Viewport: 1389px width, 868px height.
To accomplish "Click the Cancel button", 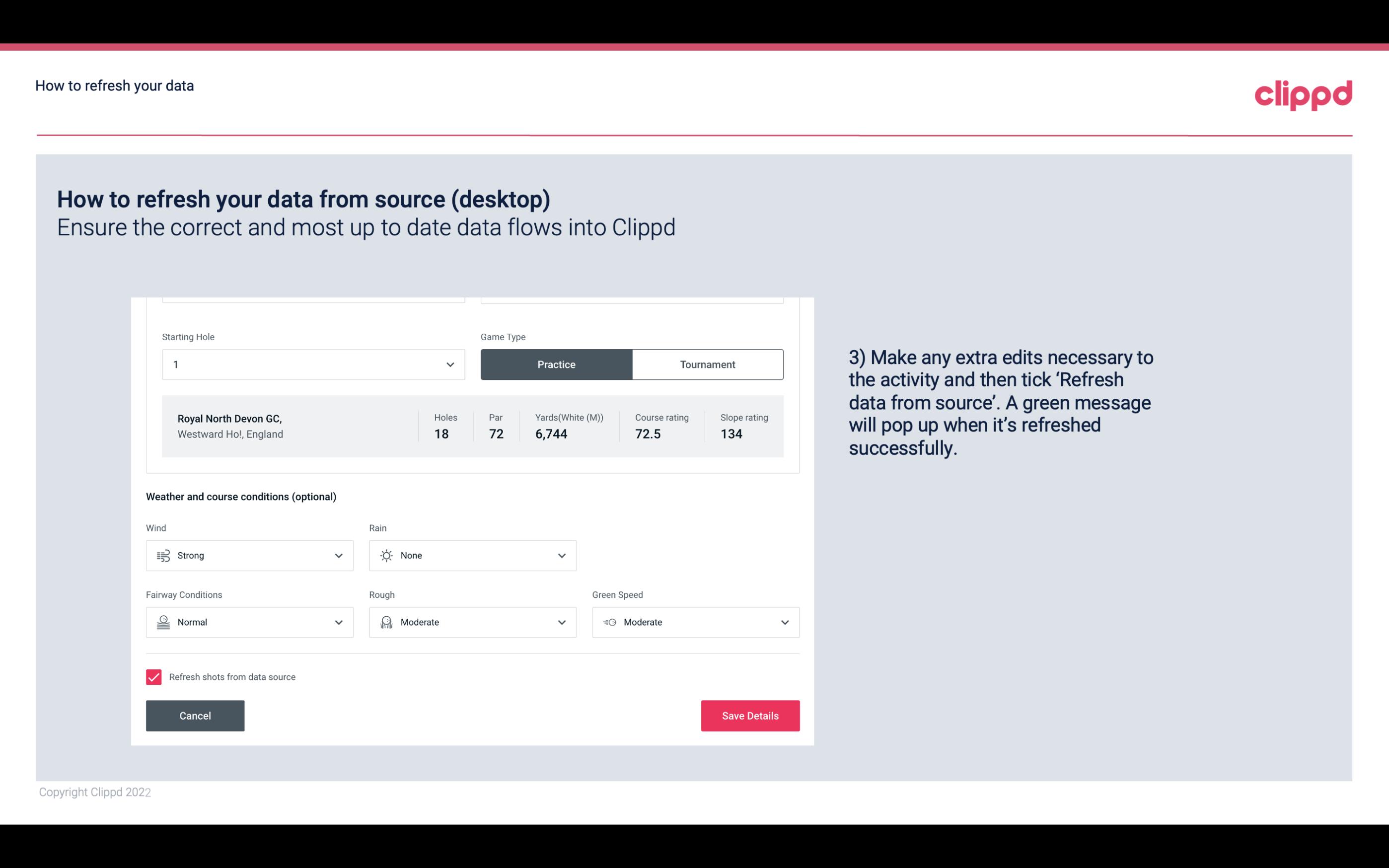I will pyautogui.click(x=195, y=715).
